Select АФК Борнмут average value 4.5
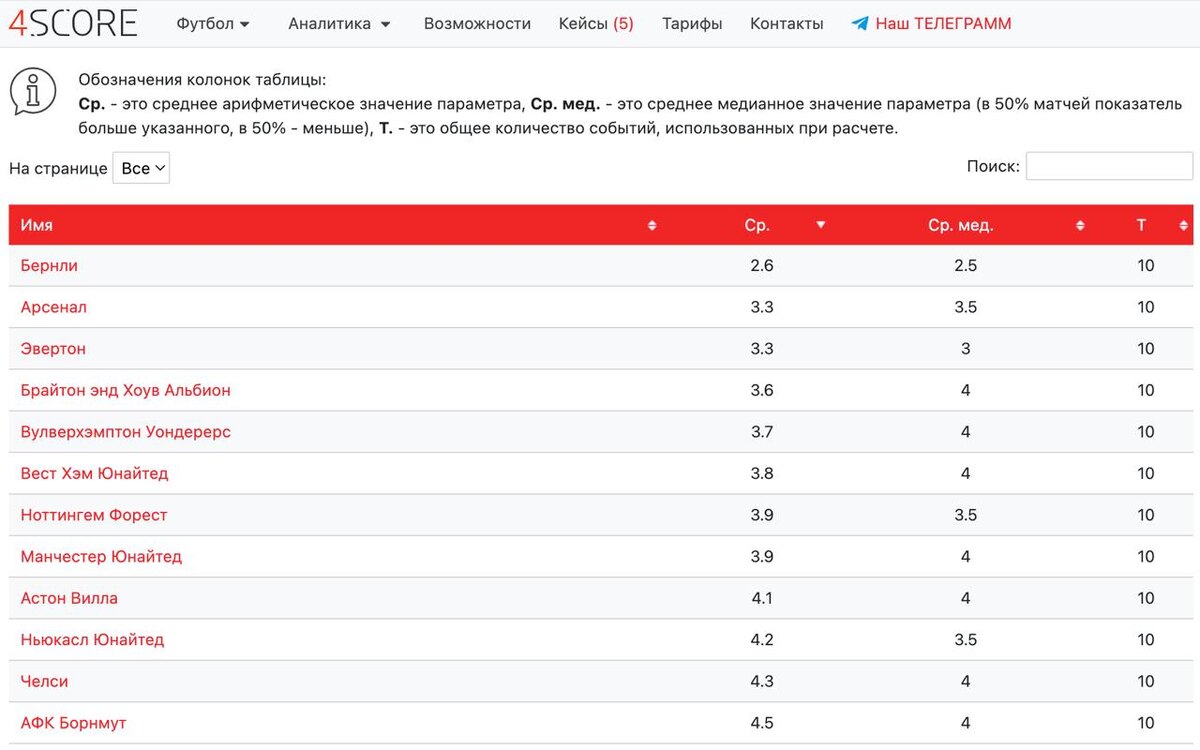 762,723
